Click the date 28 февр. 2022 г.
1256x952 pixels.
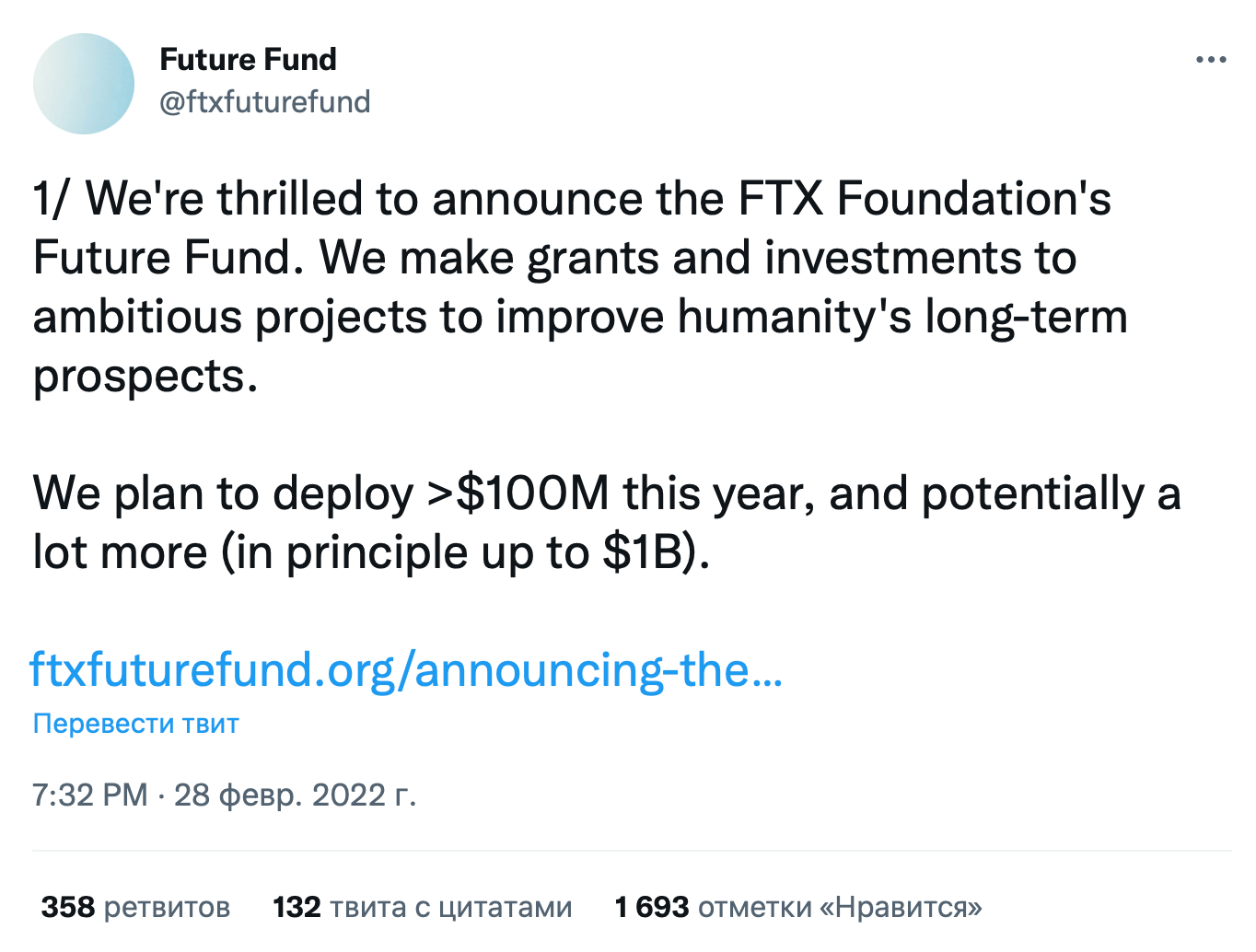[295, 795]
